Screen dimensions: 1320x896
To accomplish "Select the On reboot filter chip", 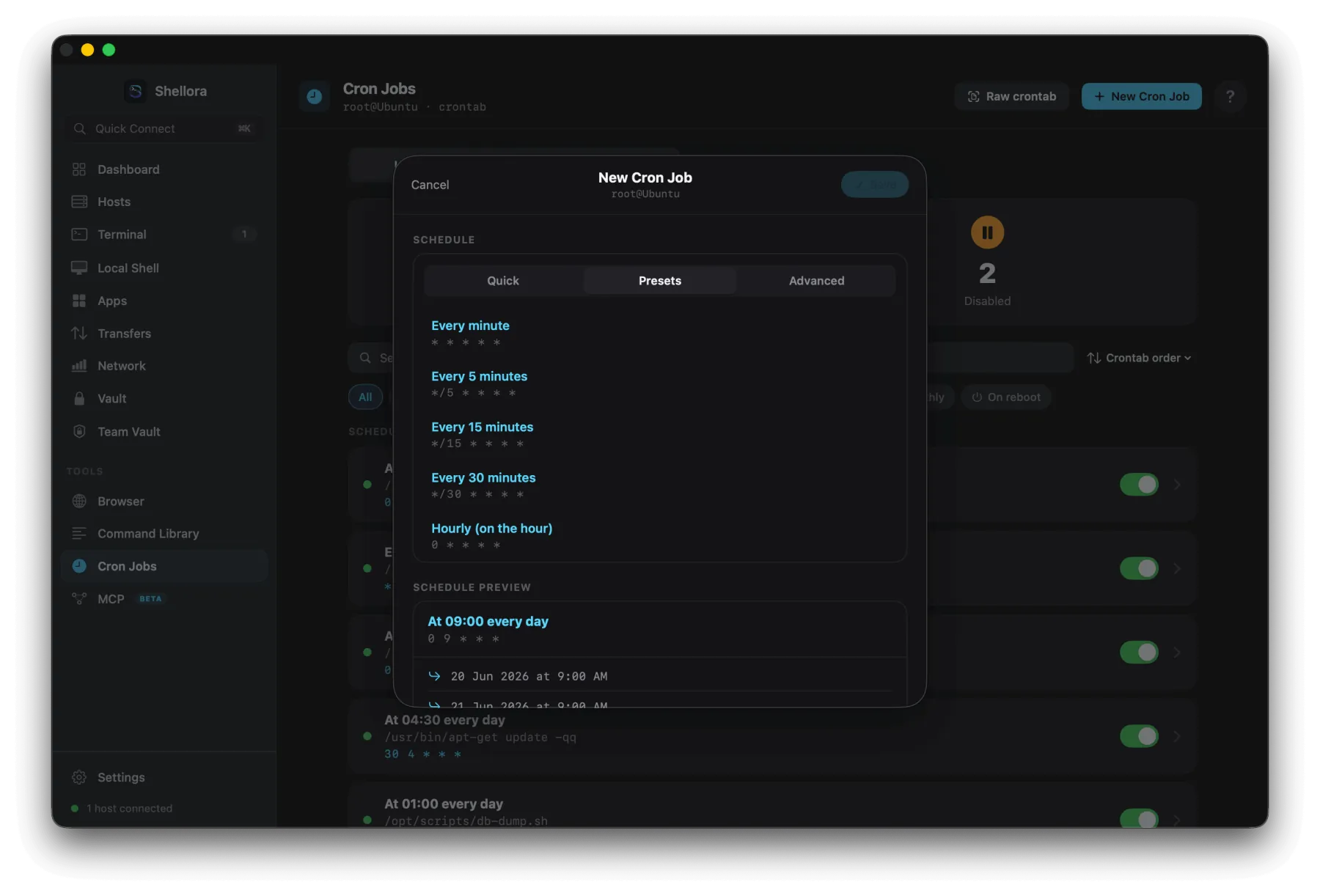I will (1006, 397).
